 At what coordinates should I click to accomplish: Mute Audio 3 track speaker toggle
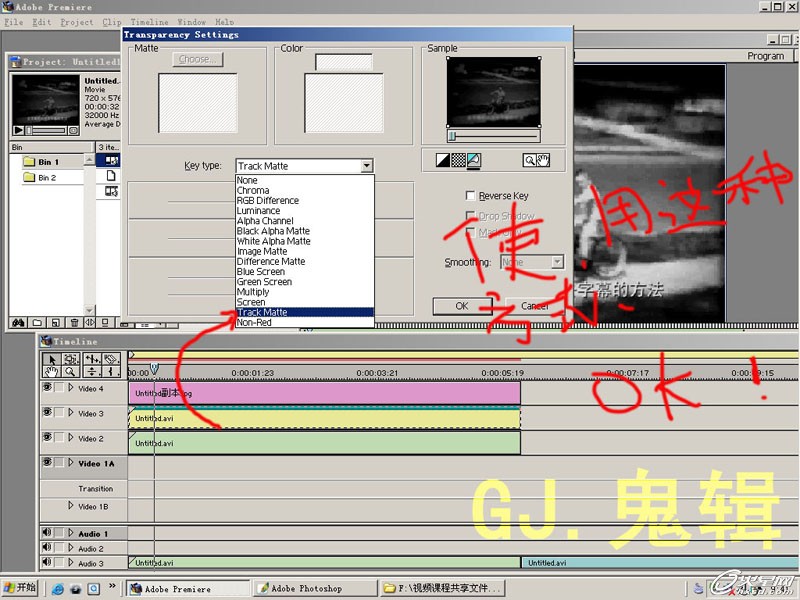[47, 562]
